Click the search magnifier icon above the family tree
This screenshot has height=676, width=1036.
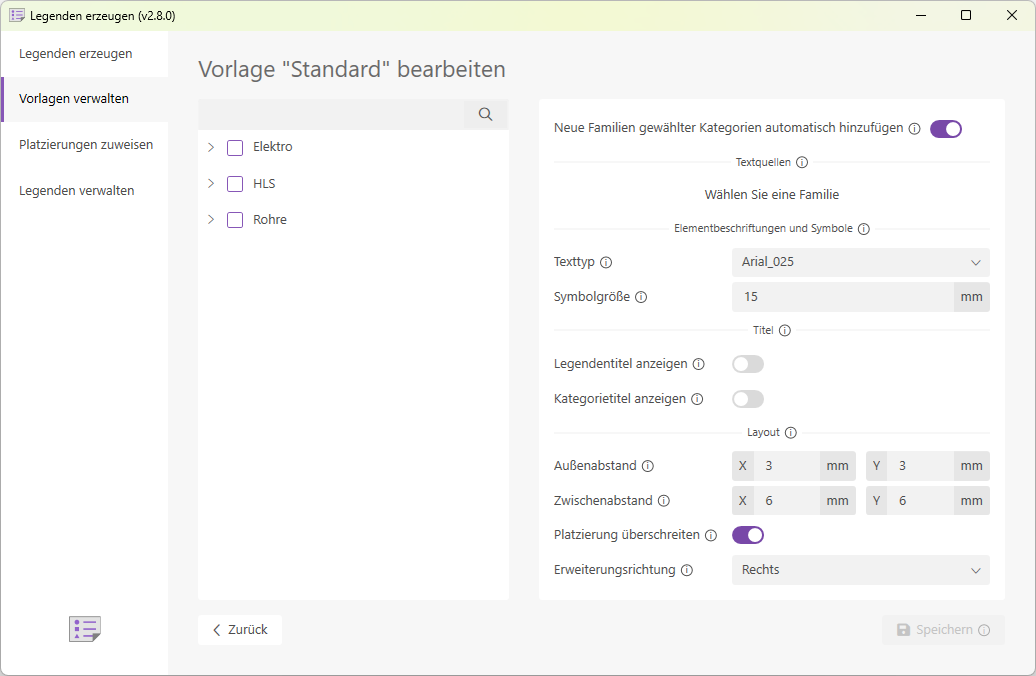pos(485,114)
